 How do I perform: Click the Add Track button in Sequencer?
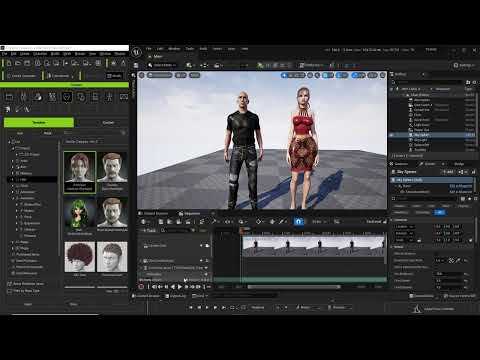pos(149,230)
